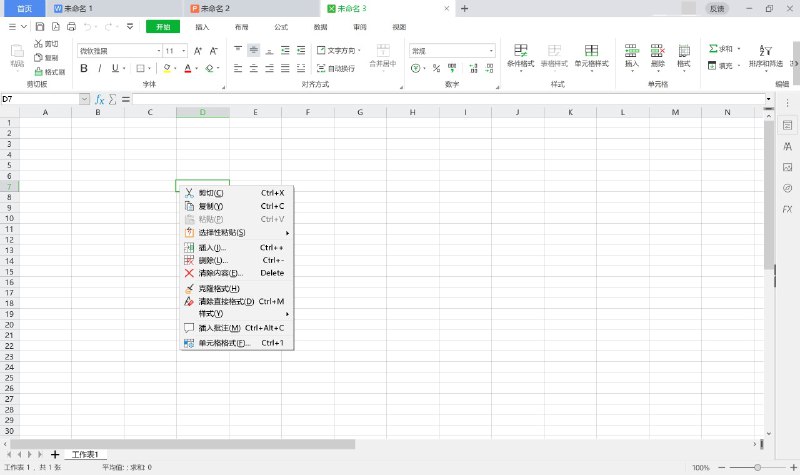Click the Format Painter (格式刷) icon
Image resolution: width=800 pixels, height=475 pixels.
click(38, 72)
